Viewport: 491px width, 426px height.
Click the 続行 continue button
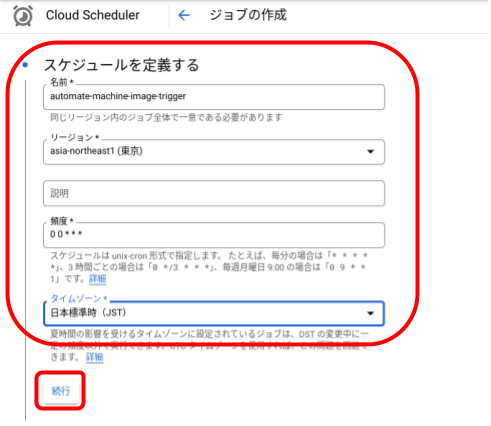click(x=61, y=391)
